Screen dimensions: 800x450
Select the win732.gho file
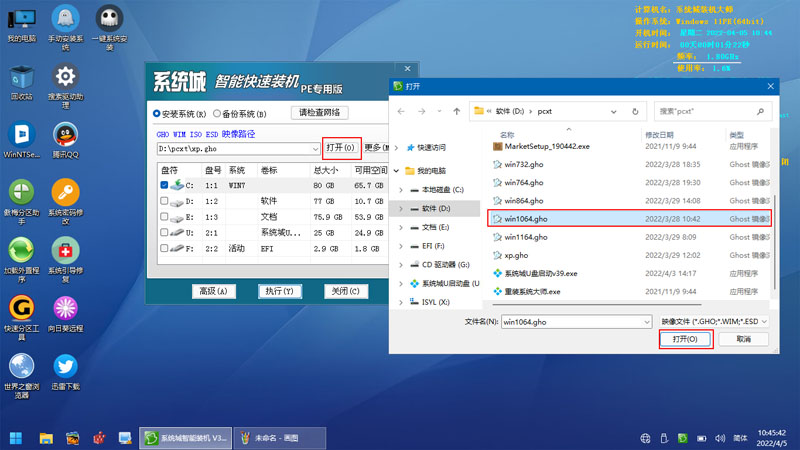pos(523,164)
